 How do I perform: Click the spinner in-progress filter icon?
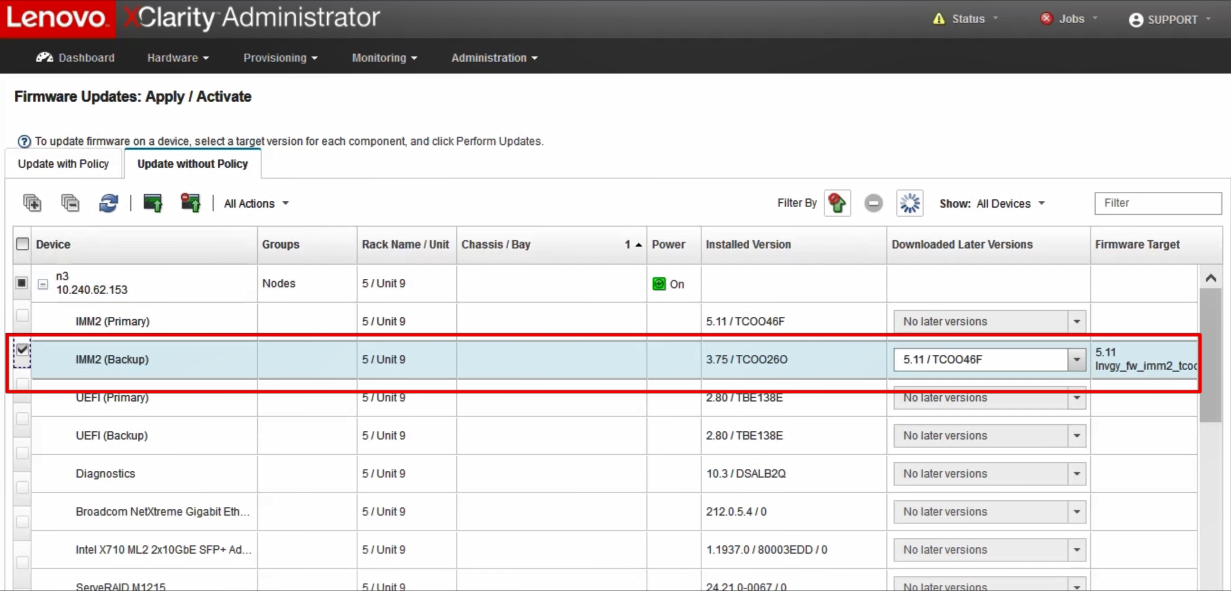click(x=909, y=203)
